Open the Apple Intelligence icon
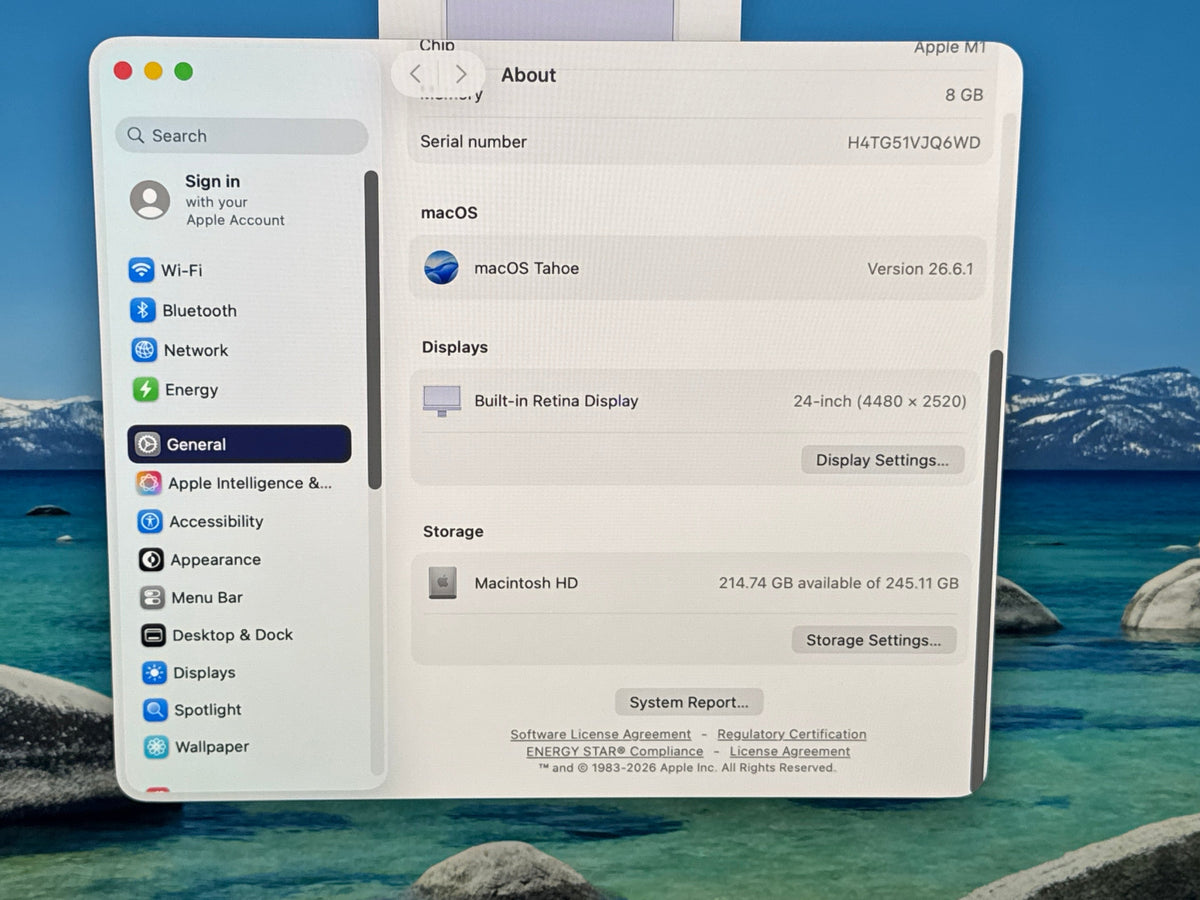This screenshot has height=900, width=1200. click(x=149, y=483)
